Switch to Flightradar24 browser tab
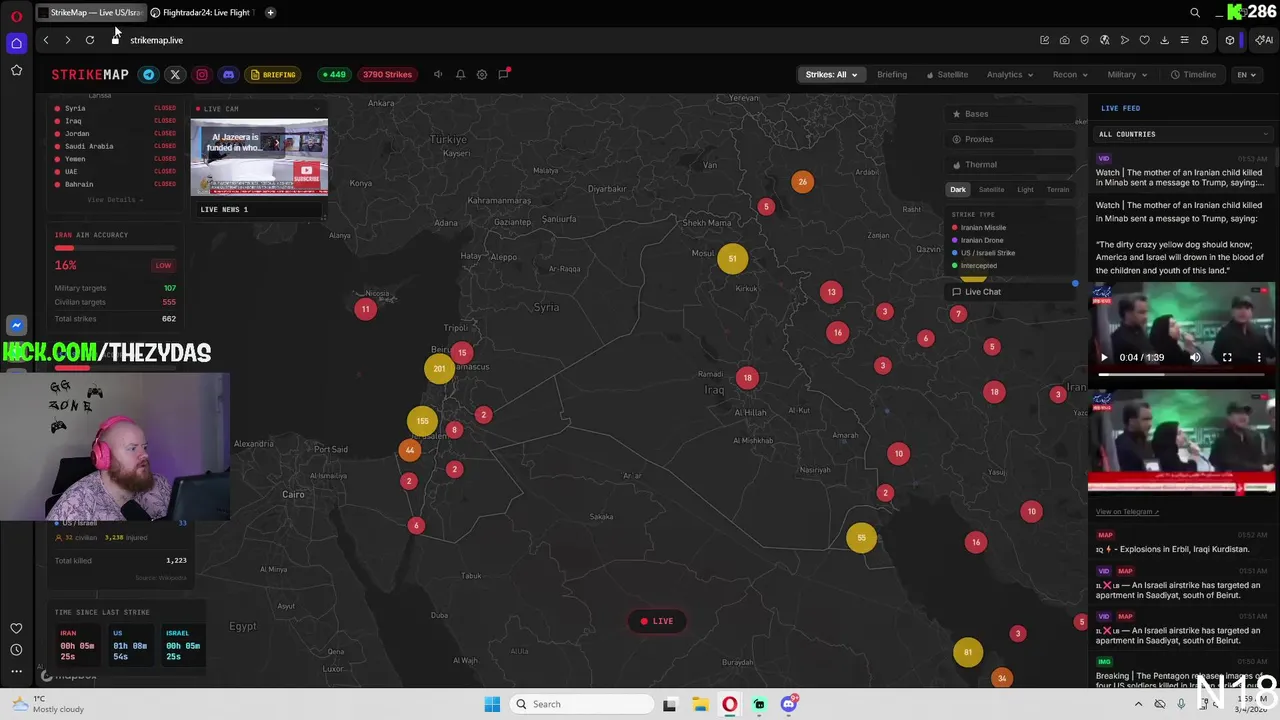This screenshot has height=720, width=1280. pos(205,12)
